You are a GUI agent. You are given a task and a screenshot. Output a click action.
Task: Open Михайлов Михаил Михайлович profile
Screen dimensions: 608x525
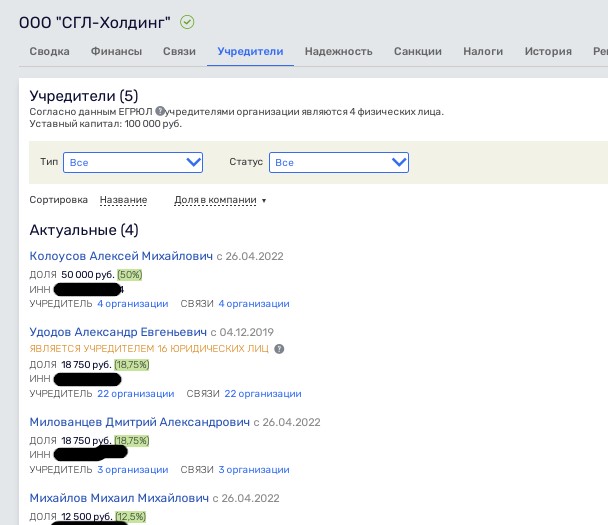[x=119, y=498]
